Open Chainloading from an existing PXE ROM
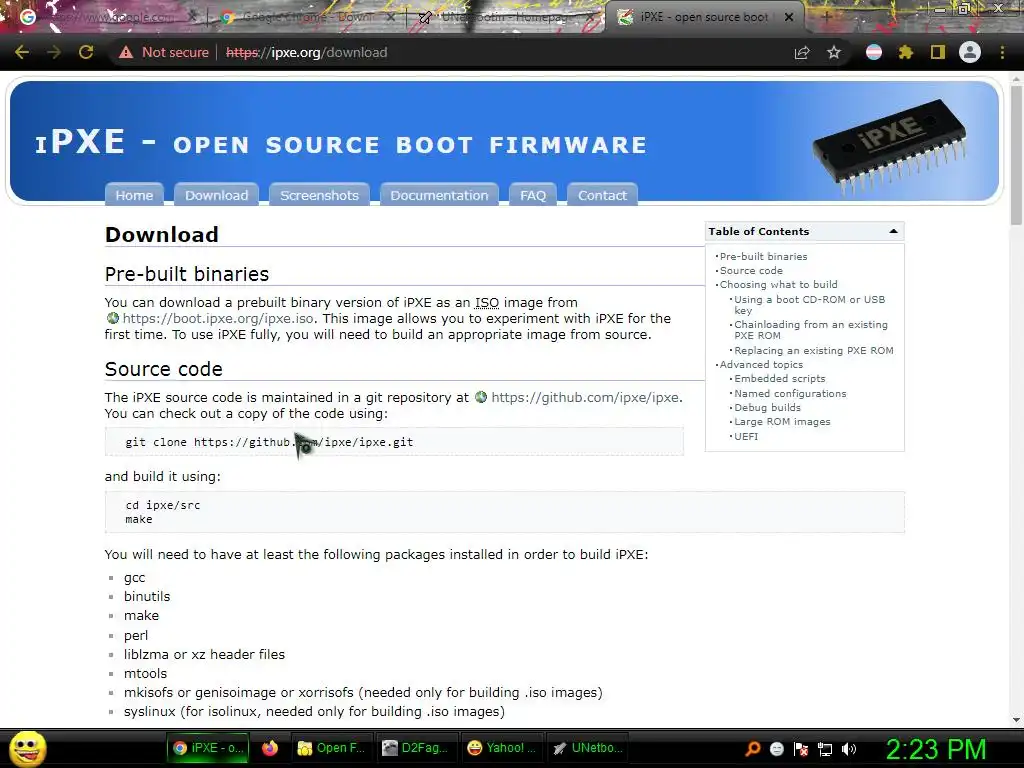 811,330
